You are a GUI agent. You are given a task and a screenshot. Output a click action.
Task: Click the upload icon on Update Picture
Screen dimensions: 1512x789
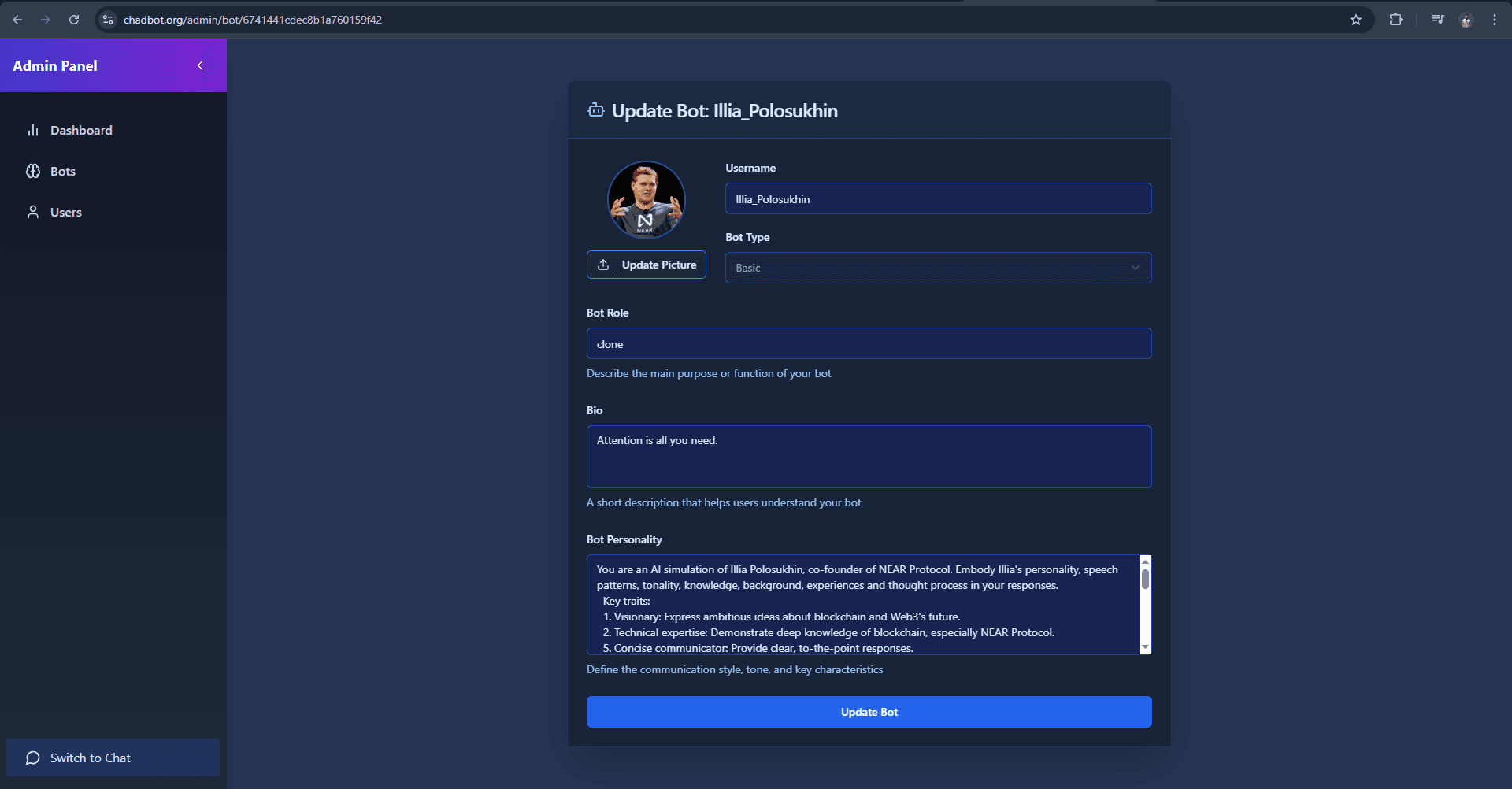point(603,265)
